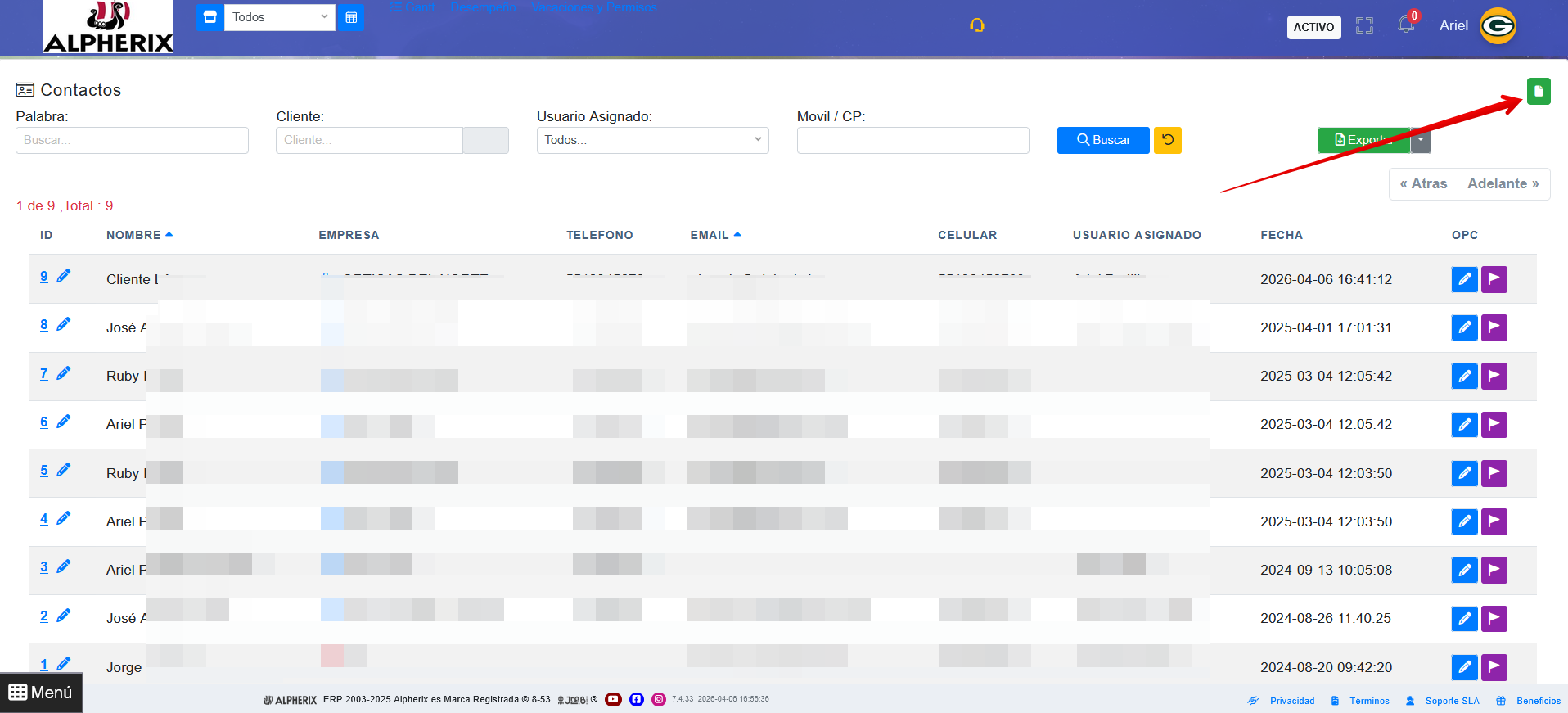Open the Todos dropdown in header
The width and height of the screenshot is (1568, 713).
pos(279,17)
